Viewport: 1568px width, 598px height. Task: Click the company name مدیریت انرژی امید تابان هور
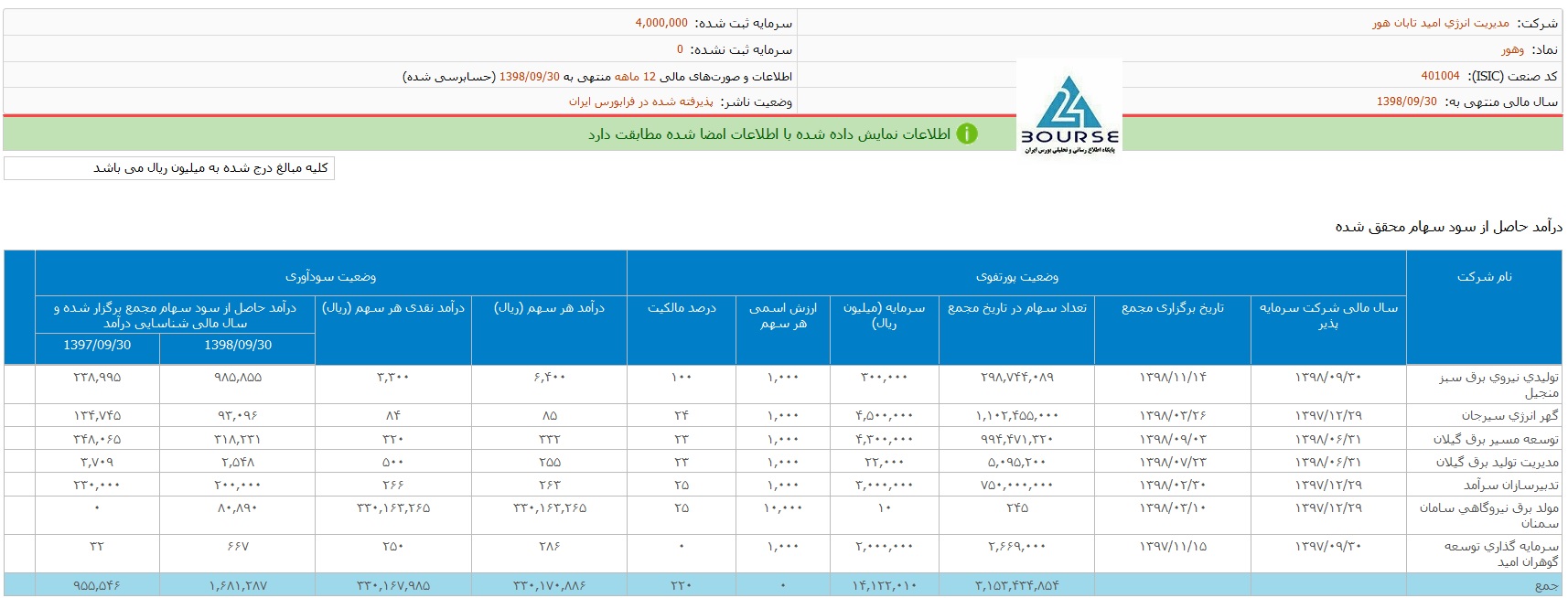pyautogui.click(x=1441, y=23)
